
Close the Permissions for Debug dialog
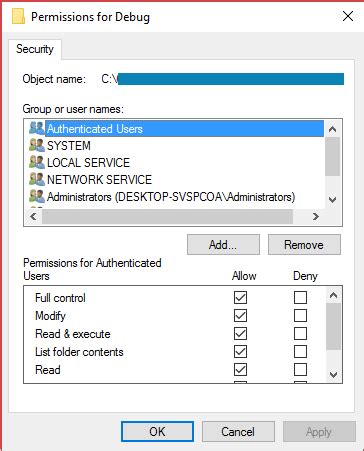348,16
